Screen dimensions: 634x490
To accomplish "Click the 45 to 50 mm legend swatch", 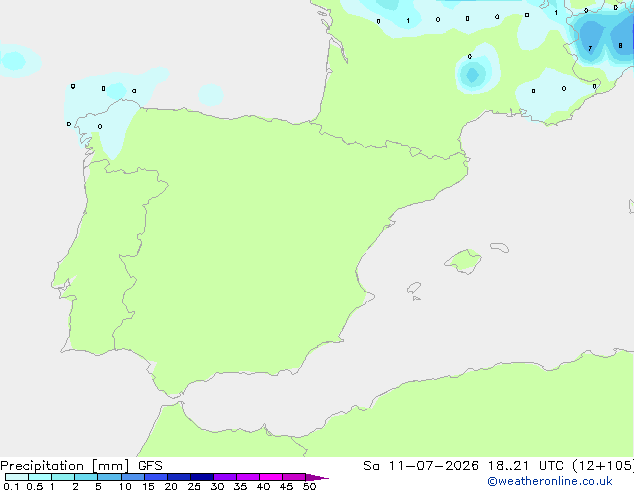I will click(x=294, y=477).
